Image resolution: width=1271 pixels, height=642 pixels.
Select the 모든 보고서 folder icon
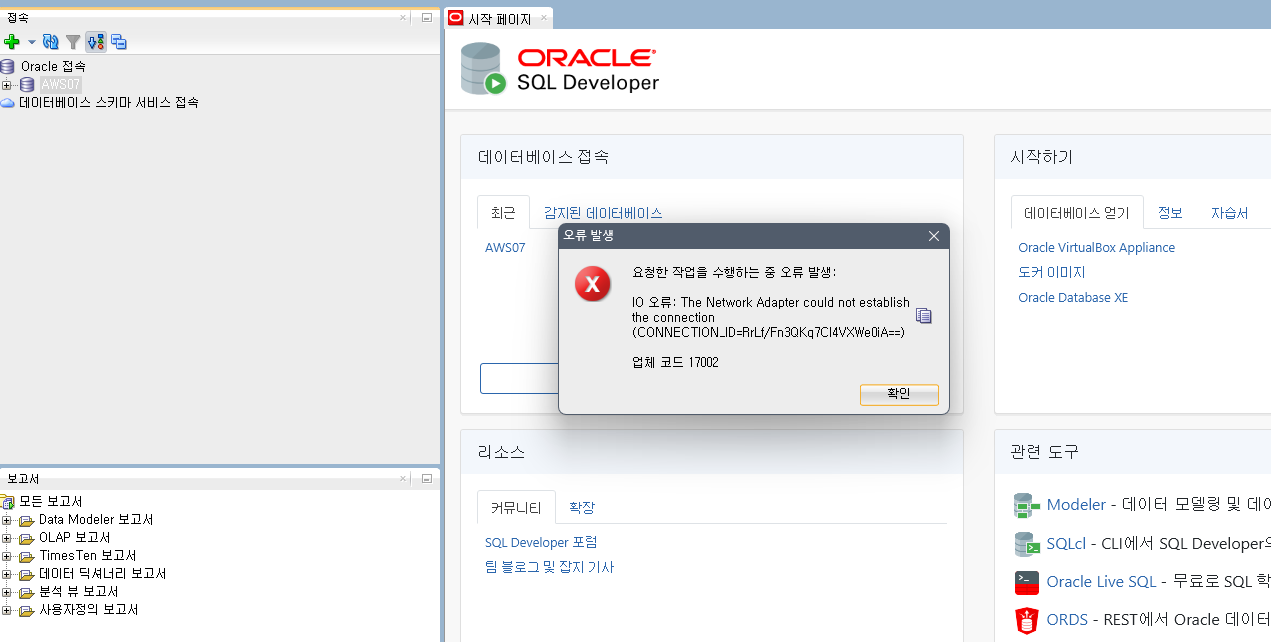click(x=8, y=502)
